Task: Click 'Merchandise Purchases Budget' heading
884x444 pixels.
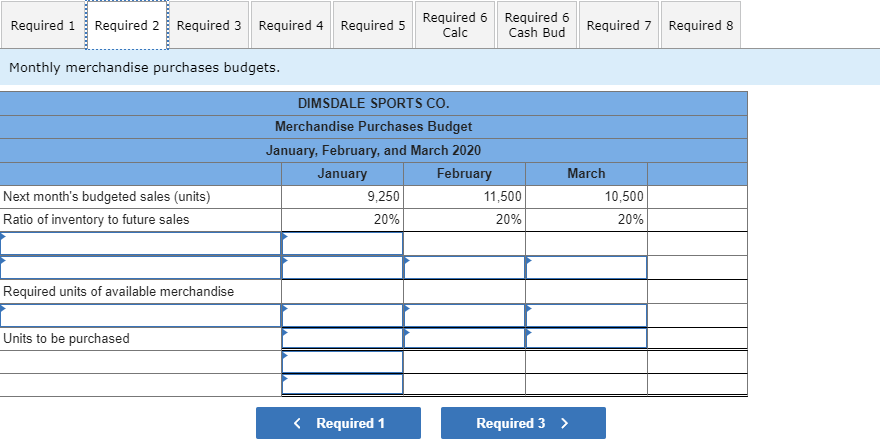Action: tap(374, 127)
